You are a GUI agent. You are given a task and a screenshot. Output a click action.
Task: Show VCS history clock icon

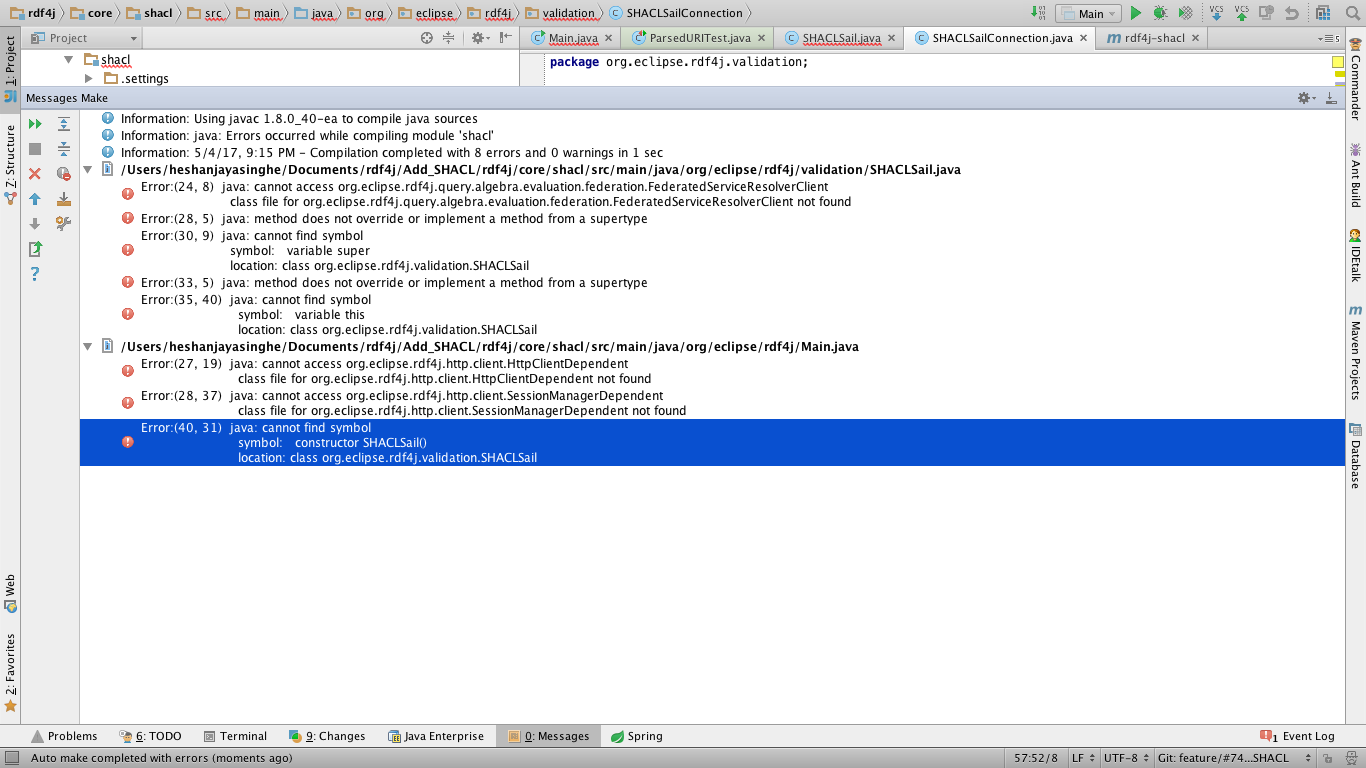(x=1266, y=13)
